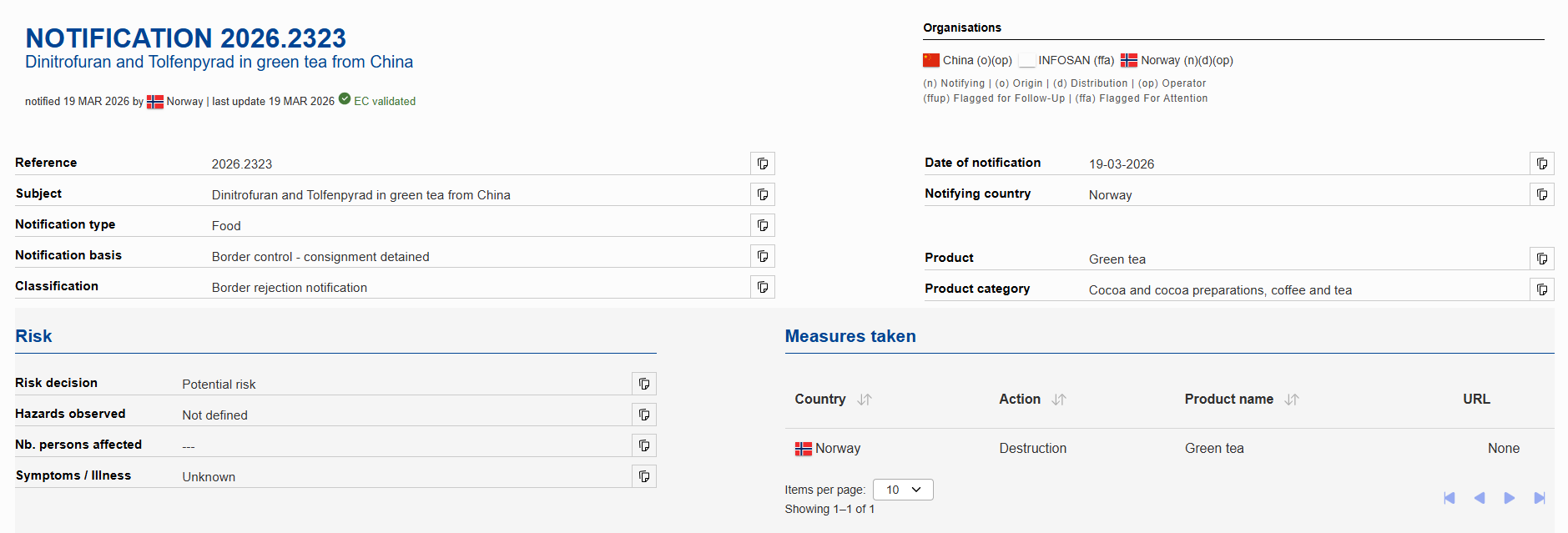
Task: Select the NOTIFICATION 2026.2323 heading
Action: click(x=185, y=38)
